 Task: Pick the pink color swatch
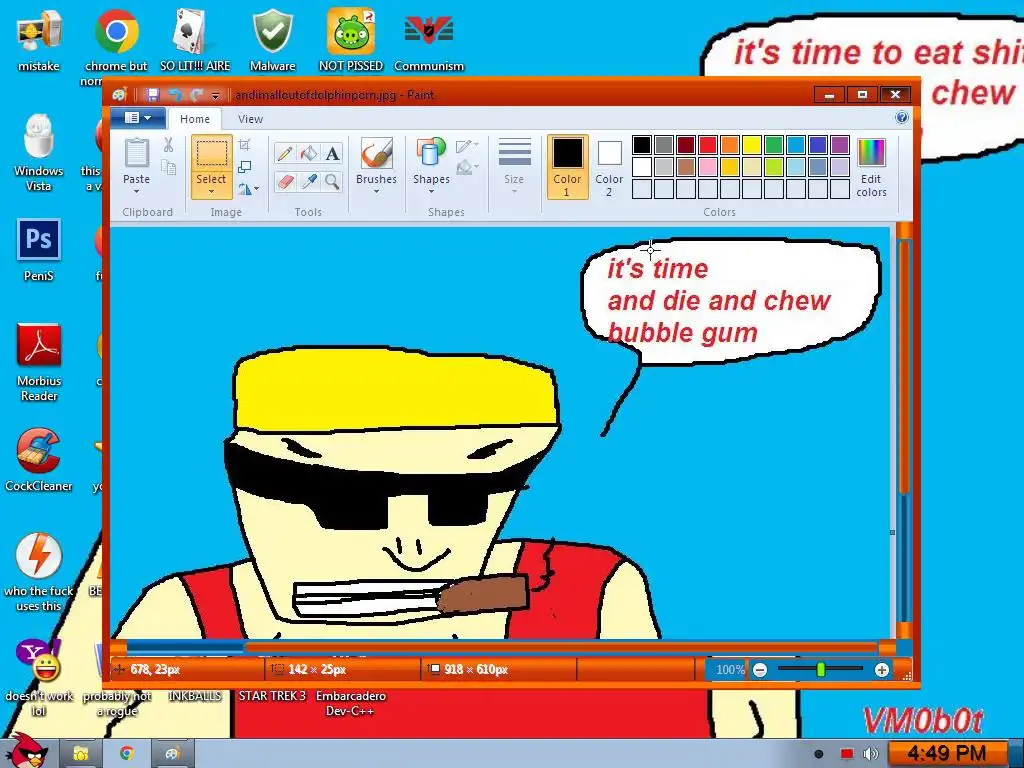click(707, 167)
